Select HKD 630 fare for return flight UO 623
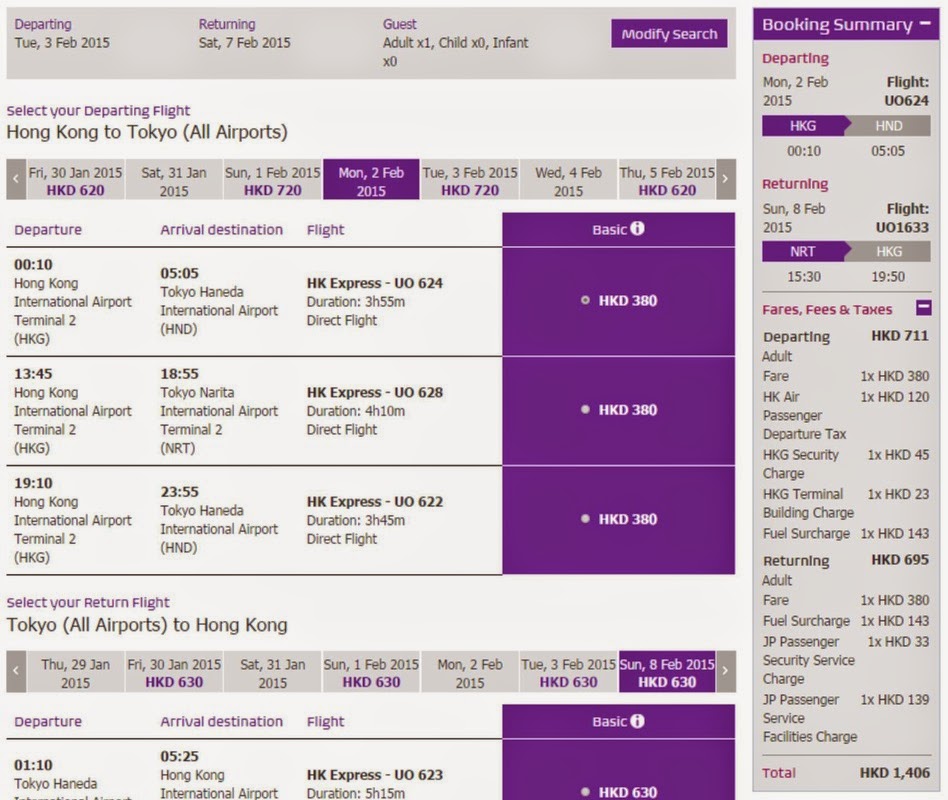 pos(586,792)
